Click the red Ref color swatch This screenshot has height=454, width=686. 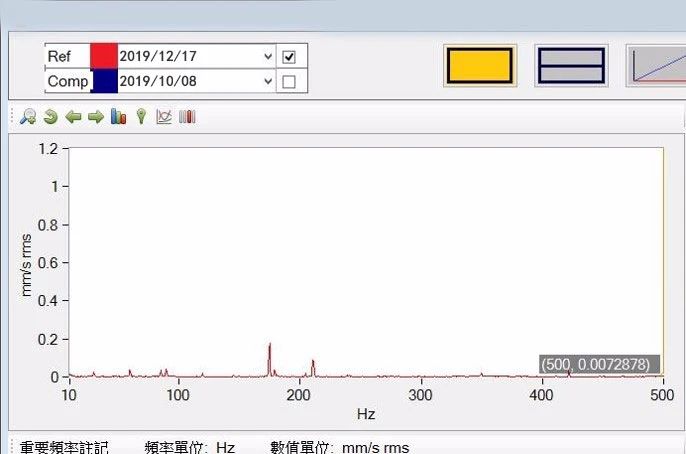104,56
